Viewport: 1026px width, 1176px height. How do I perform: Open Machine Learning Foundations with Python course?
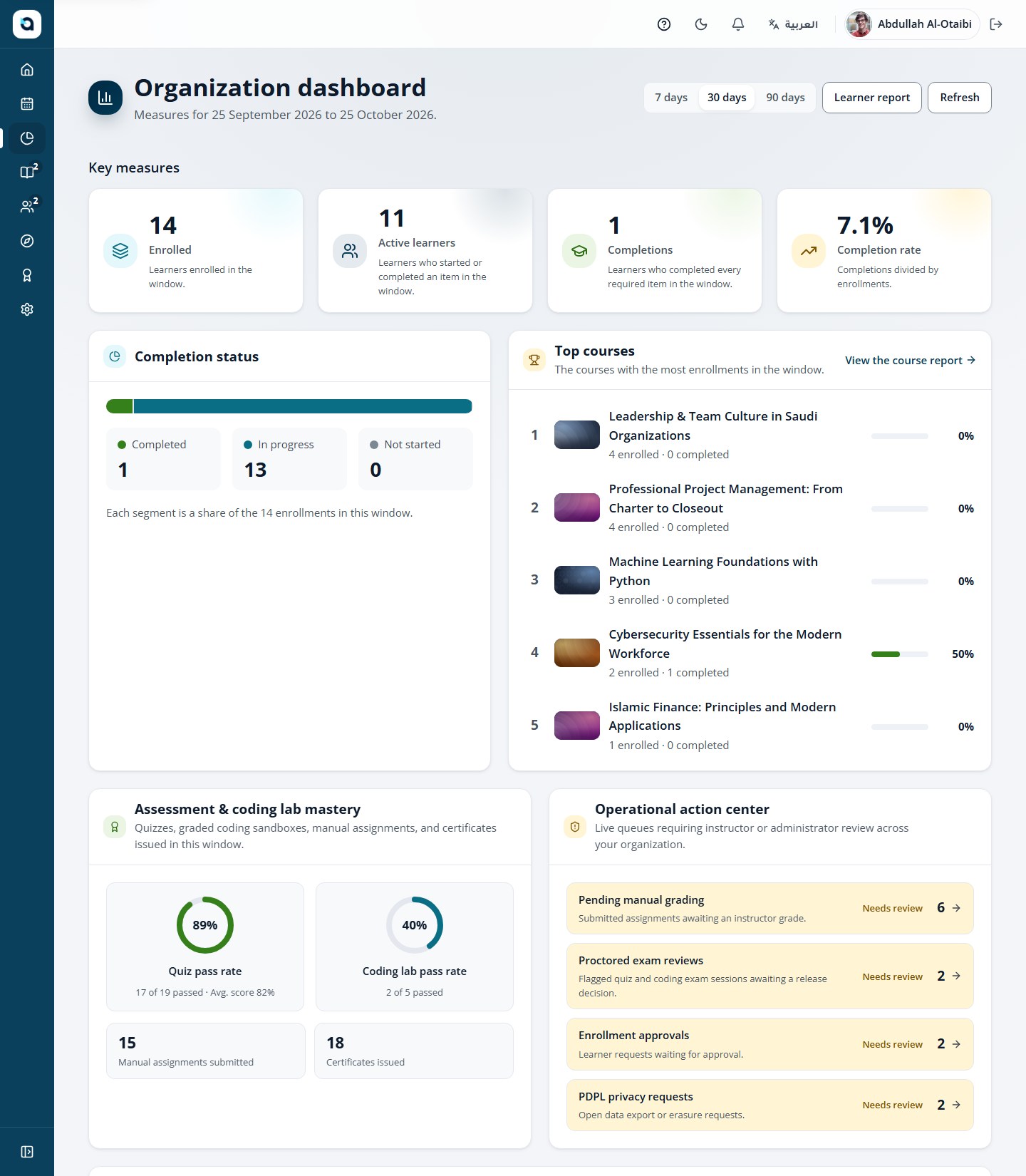[713, 571]
